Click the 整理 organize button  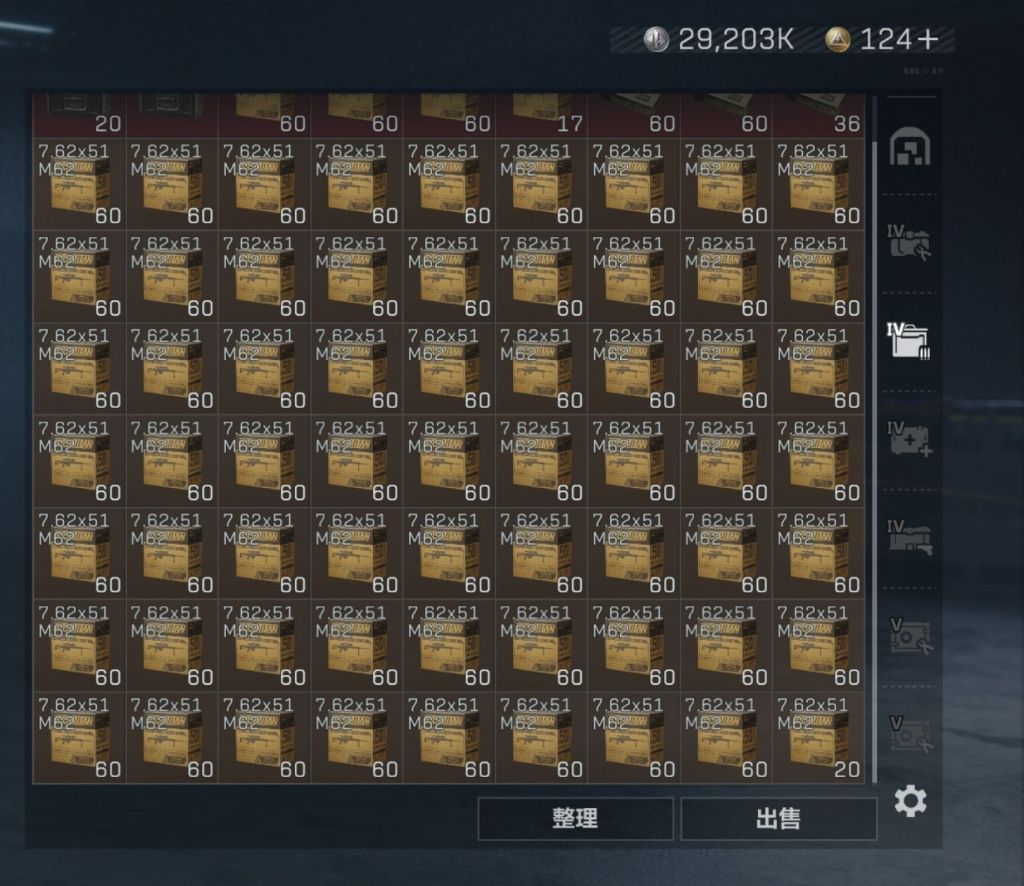click(x=575, y=818)
